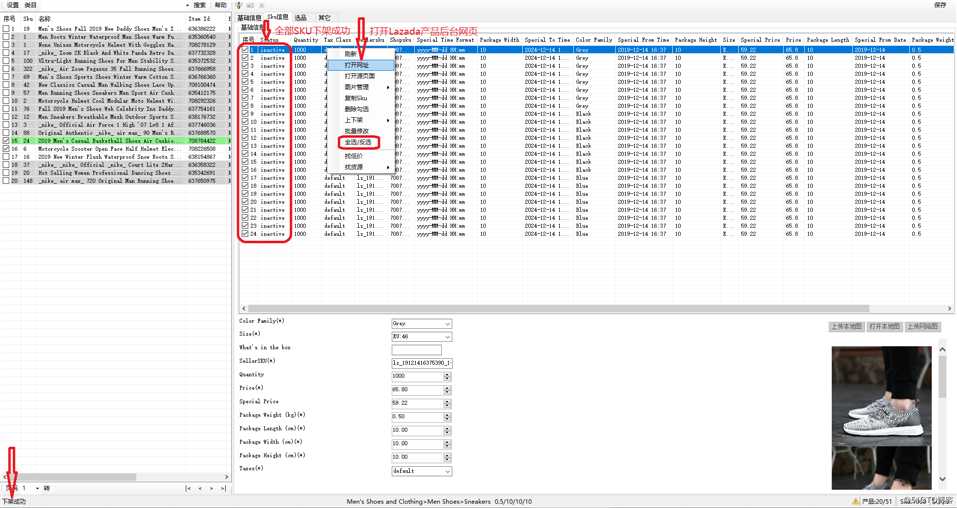
Task: Select product row "Ultra-Light Running Shoes"
Action: click(116, 60)
